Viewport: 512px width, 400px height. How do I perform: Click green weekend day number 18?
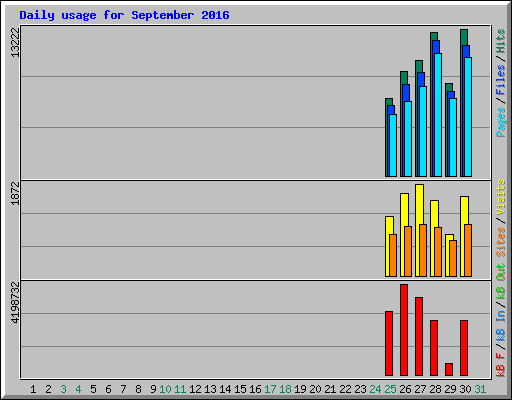click(x=285, y=389)
